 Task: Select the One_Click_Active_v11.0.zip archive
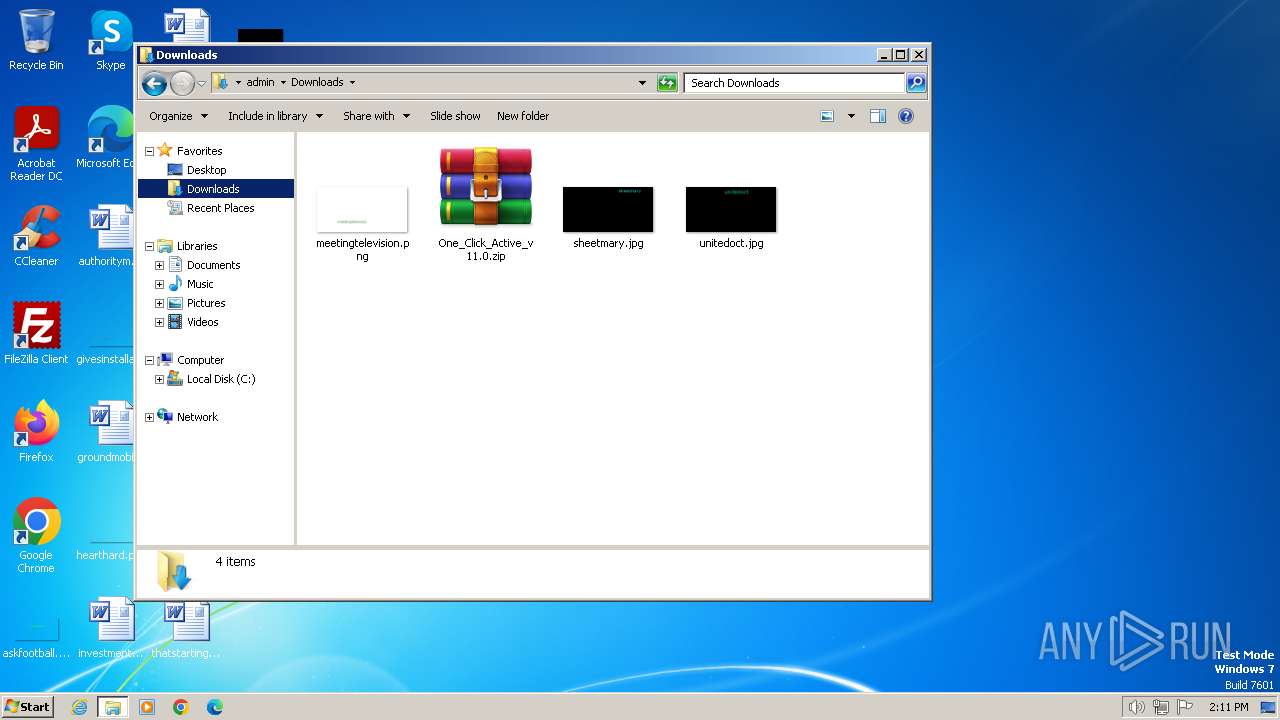[486, 204]
